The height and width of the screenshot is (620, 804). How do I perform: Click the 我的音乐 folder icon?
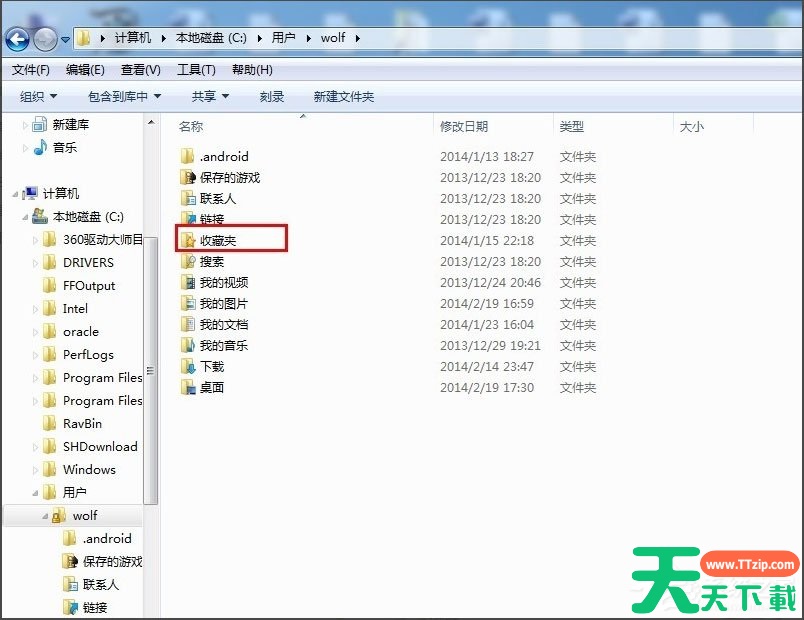187,345
